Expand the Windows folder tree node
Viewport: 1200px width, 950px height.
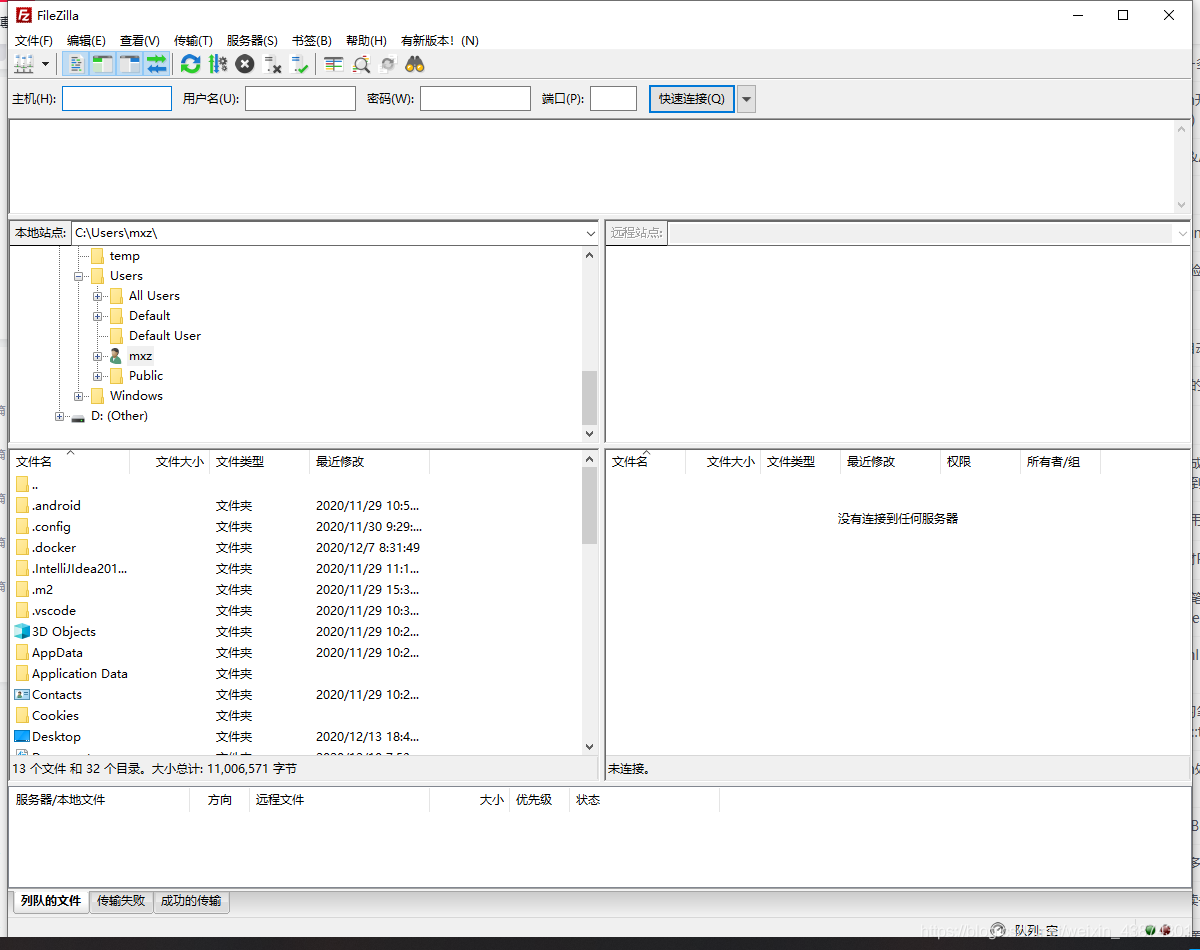[x=78, y=396]
